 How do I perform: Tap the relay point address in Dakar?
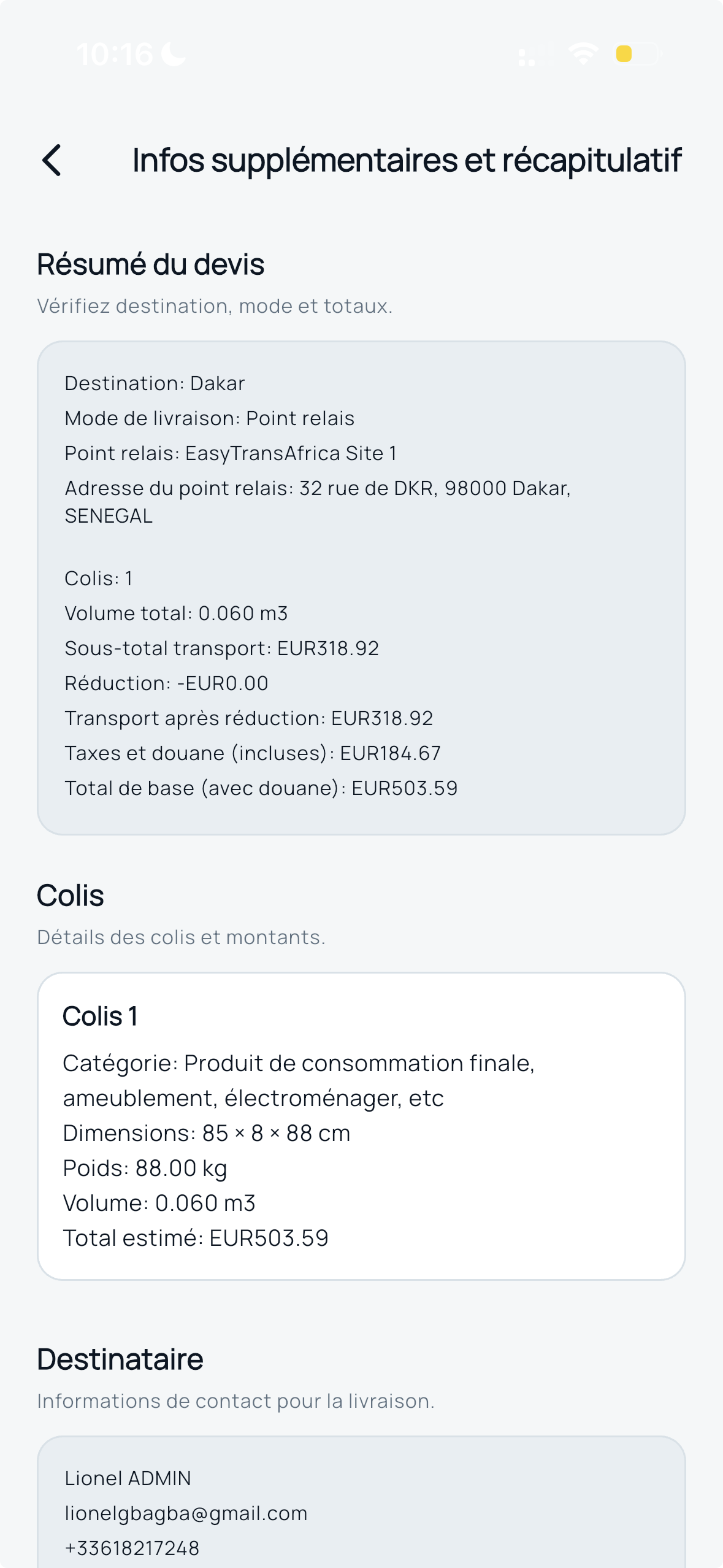coord(317,489)
